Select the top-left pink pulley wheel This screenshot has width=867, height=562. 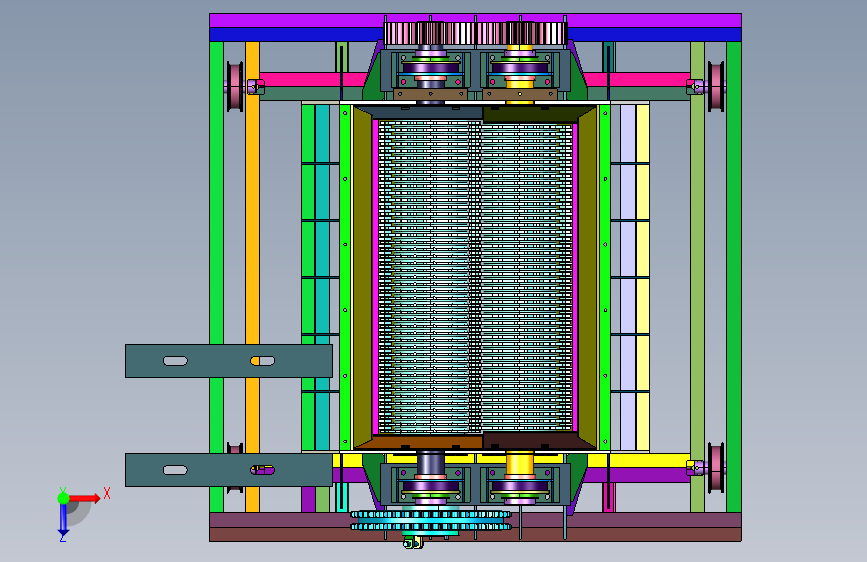[236, 87]
